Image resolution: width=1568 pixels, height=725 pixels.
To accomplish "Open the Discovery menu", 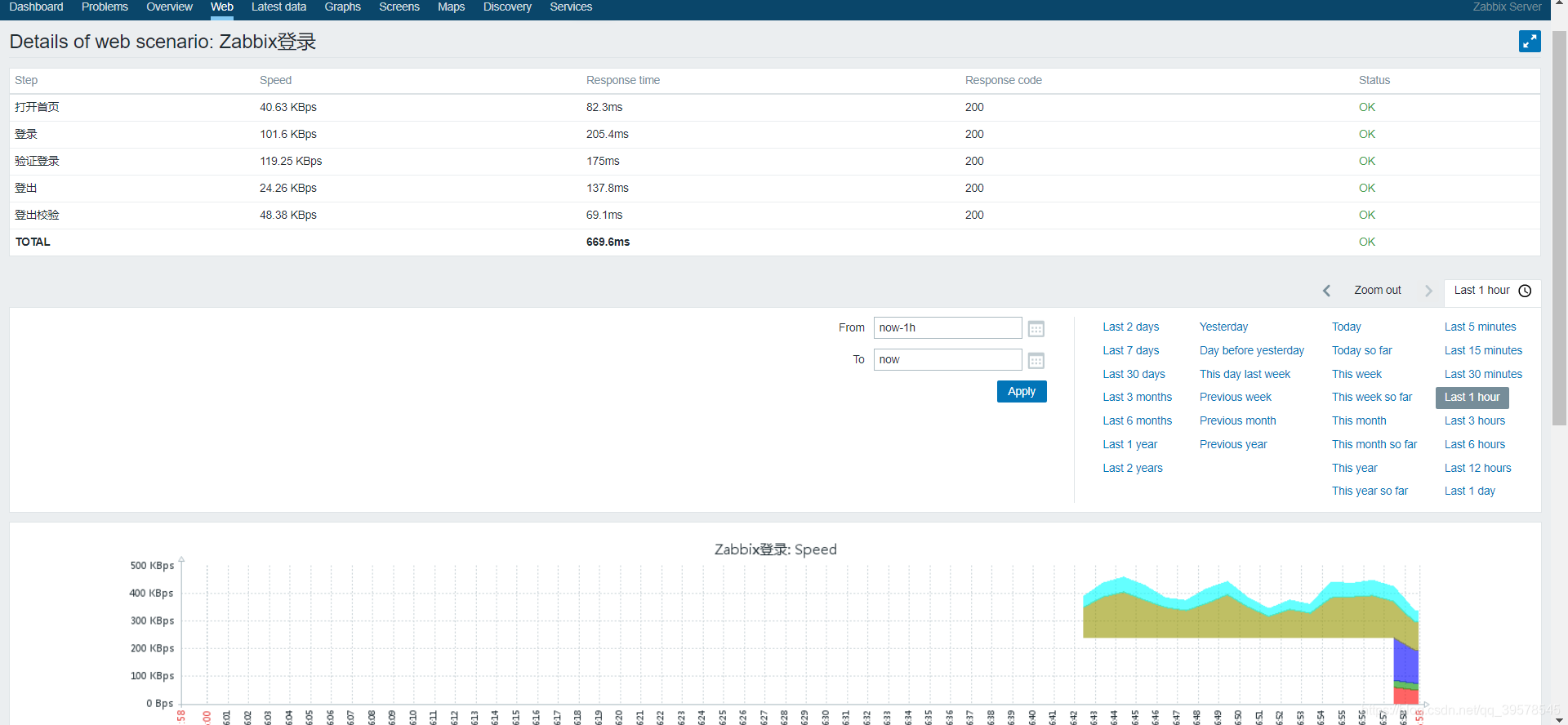I will (x=507, y=7).
